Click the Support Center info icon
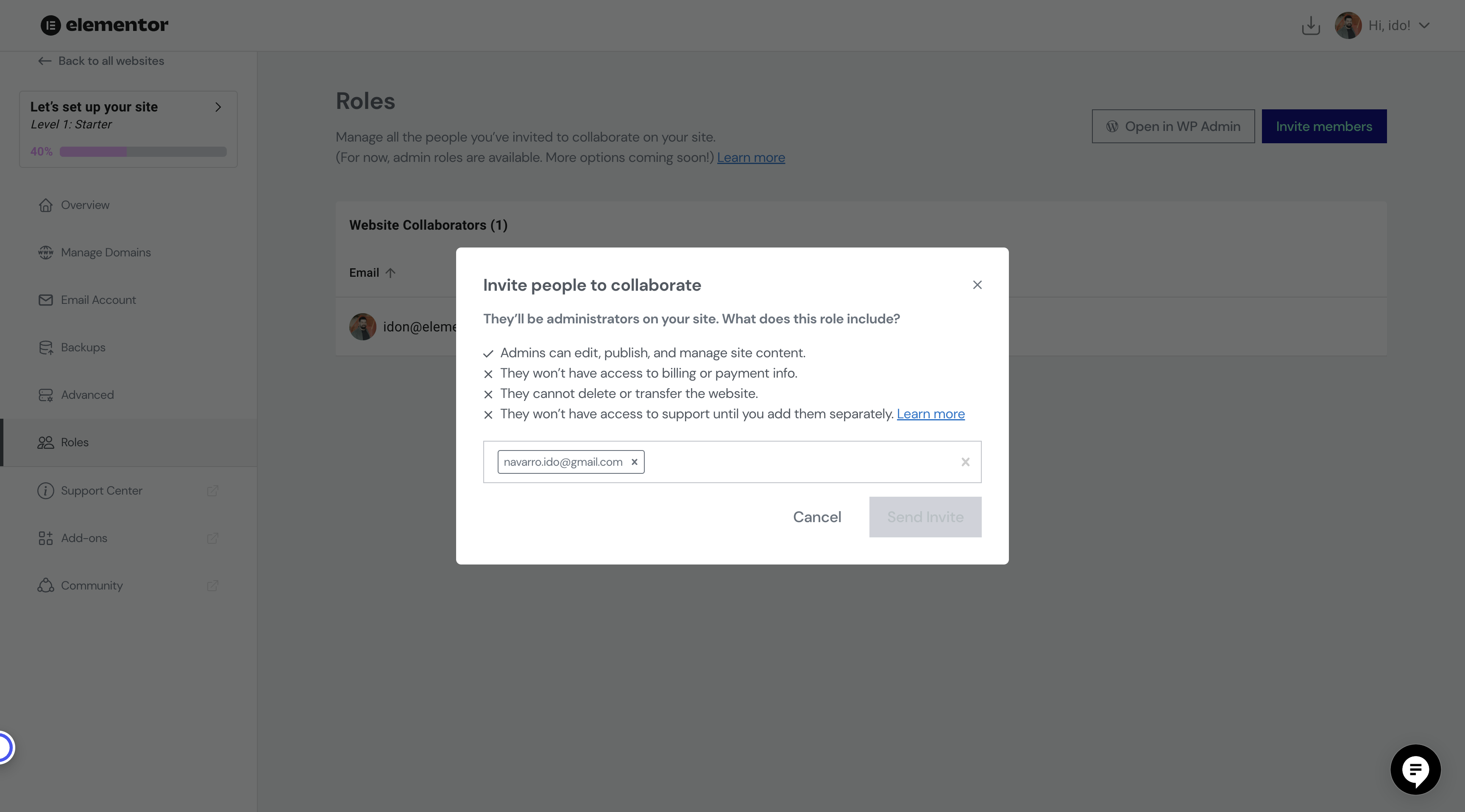 tap(45, 491)
